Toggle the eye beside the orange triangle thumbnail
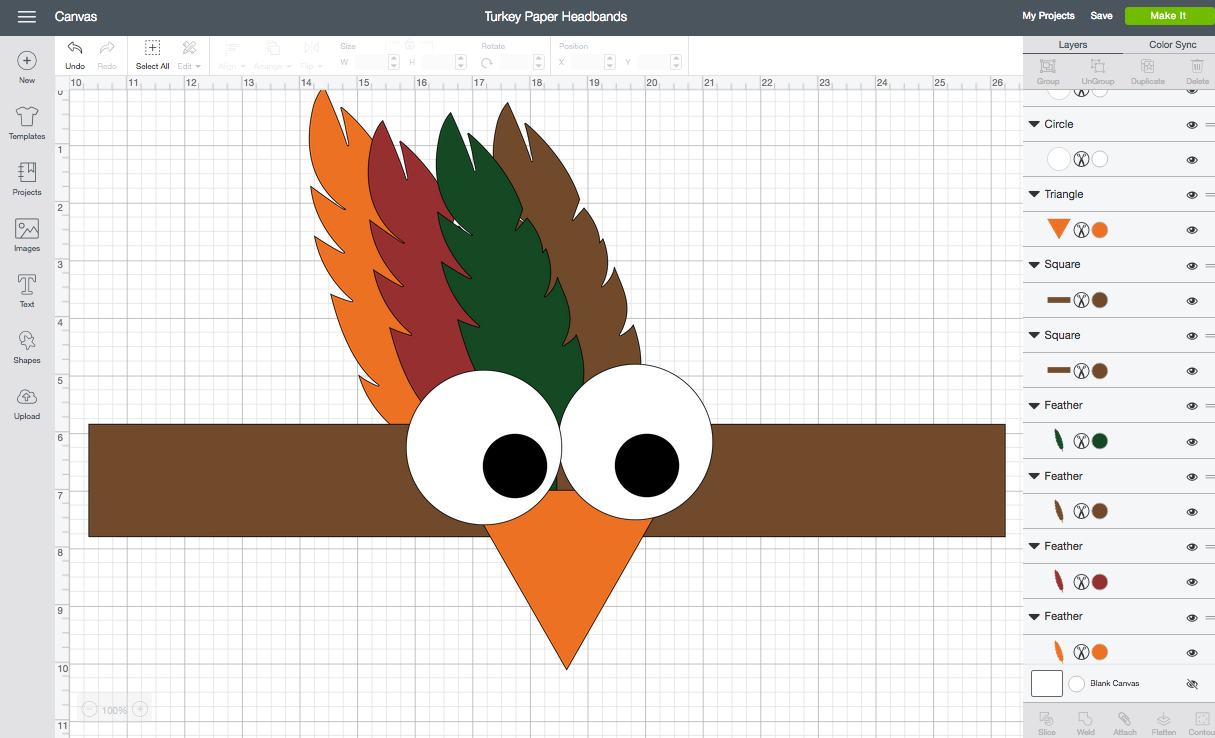Screen dimensions: 1215x738 [x=1192, y=230]
